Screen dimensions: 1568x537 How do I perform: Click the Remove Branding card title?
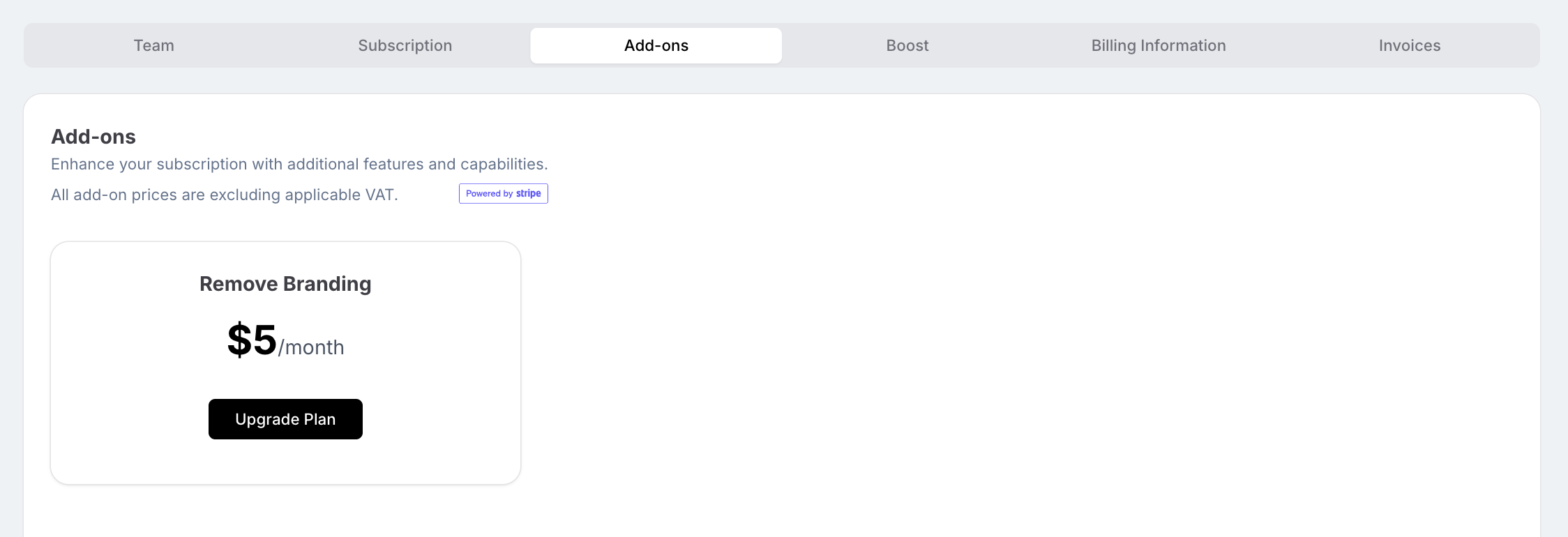(285, 284)
